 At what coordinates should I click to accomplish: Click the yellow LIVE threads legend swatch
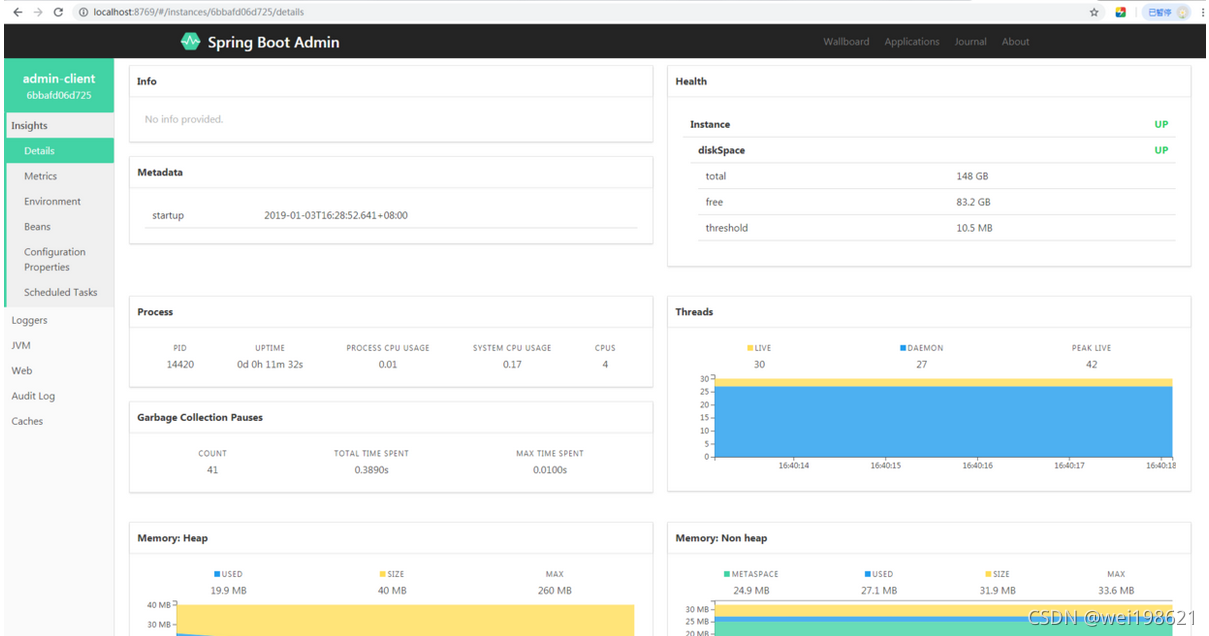pyautogui.click(x=750, y=348)
